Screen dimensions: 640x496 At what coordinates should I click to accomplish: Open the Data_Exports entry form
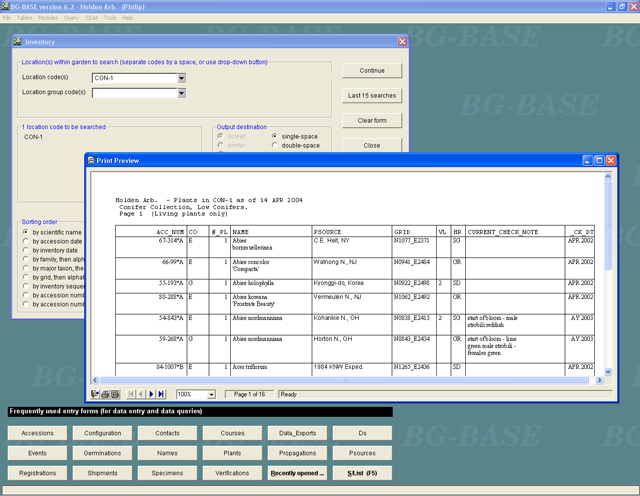coord(298,433)
